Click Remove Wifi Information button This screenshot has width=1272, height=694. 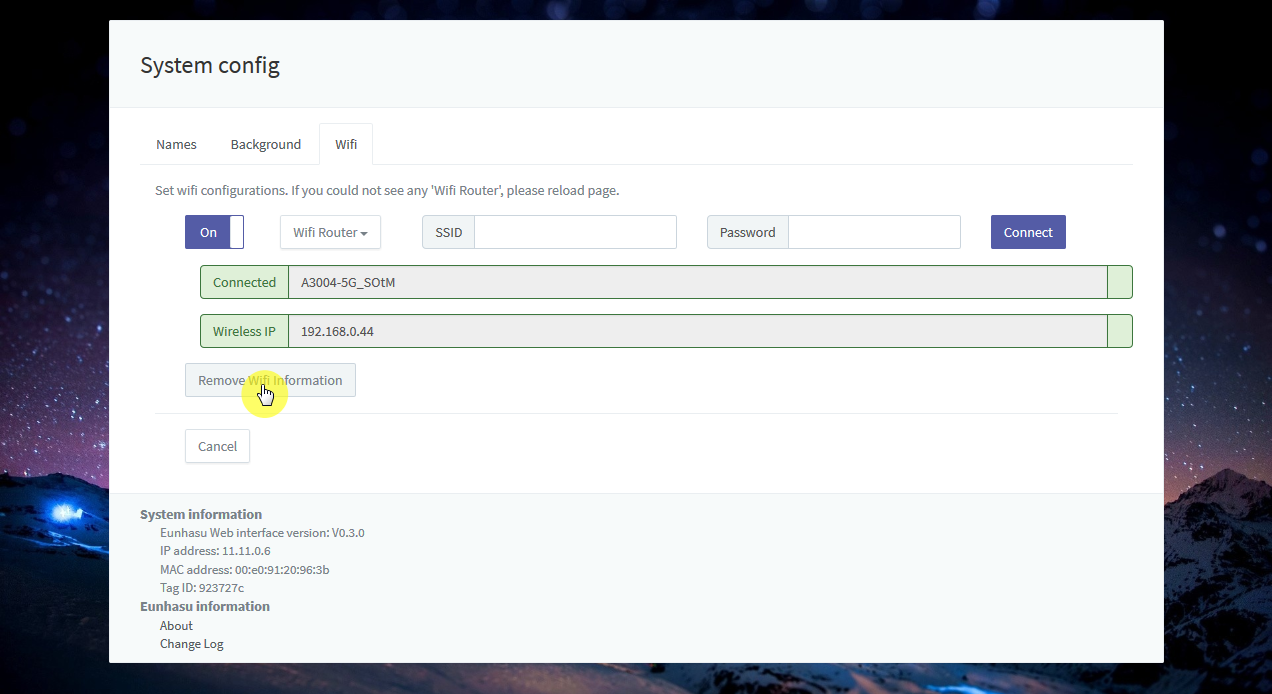point(270,380)
